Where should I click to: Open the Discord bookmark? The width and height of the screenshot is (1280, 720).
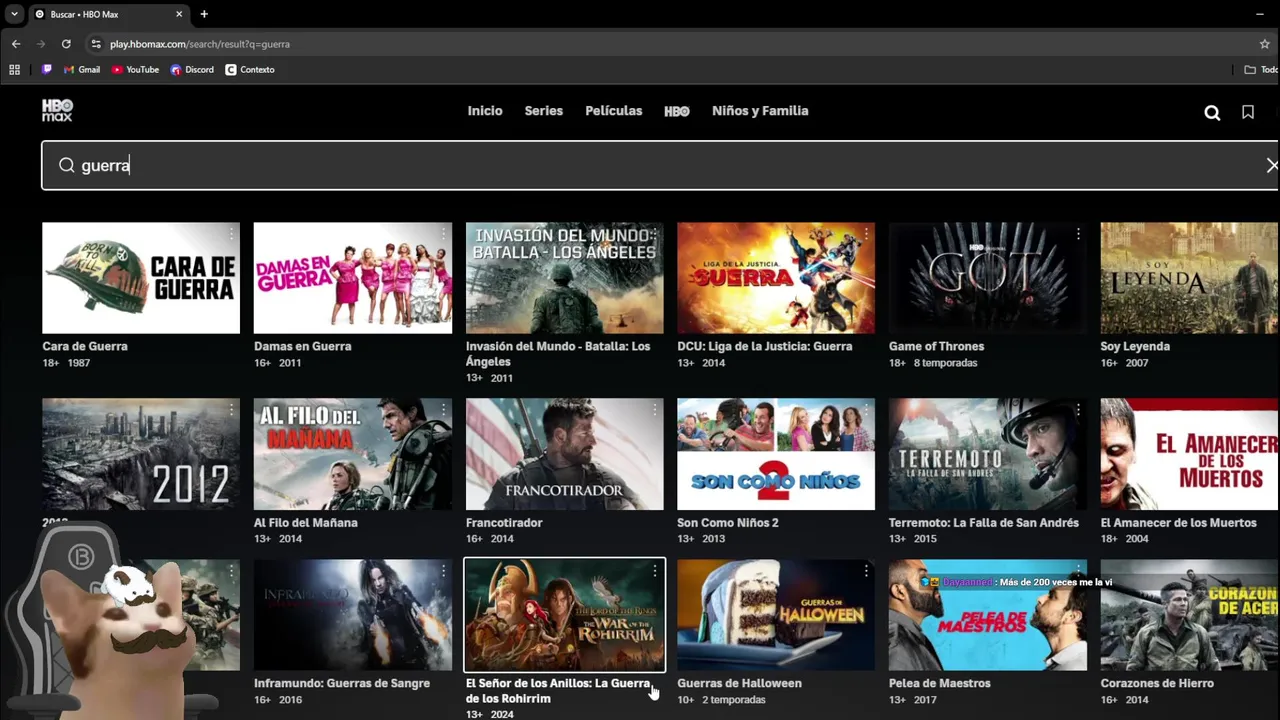point(192,70)
